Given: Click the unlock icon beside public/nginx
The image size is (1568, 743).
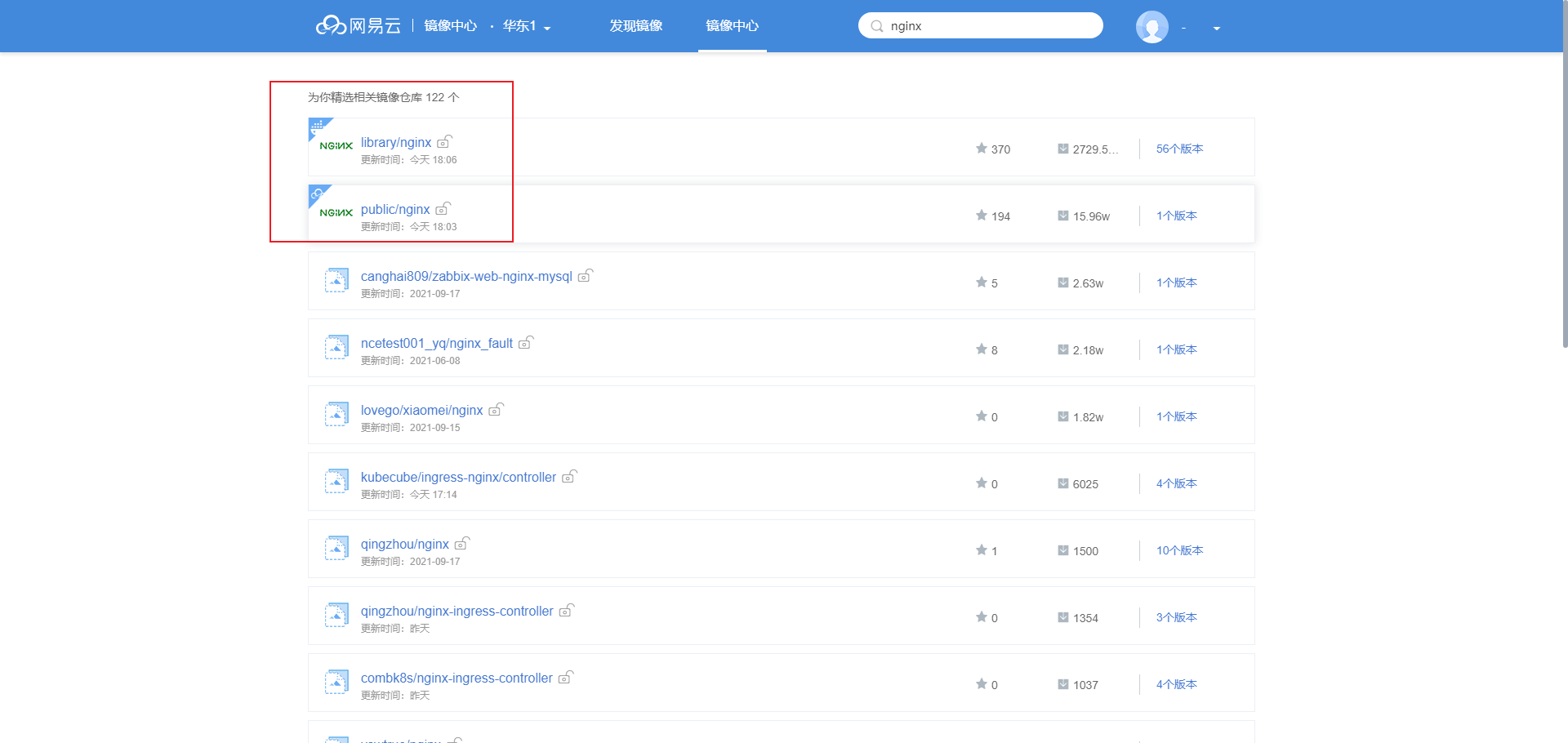Looking at the screenshot, I should pos(443,208).
